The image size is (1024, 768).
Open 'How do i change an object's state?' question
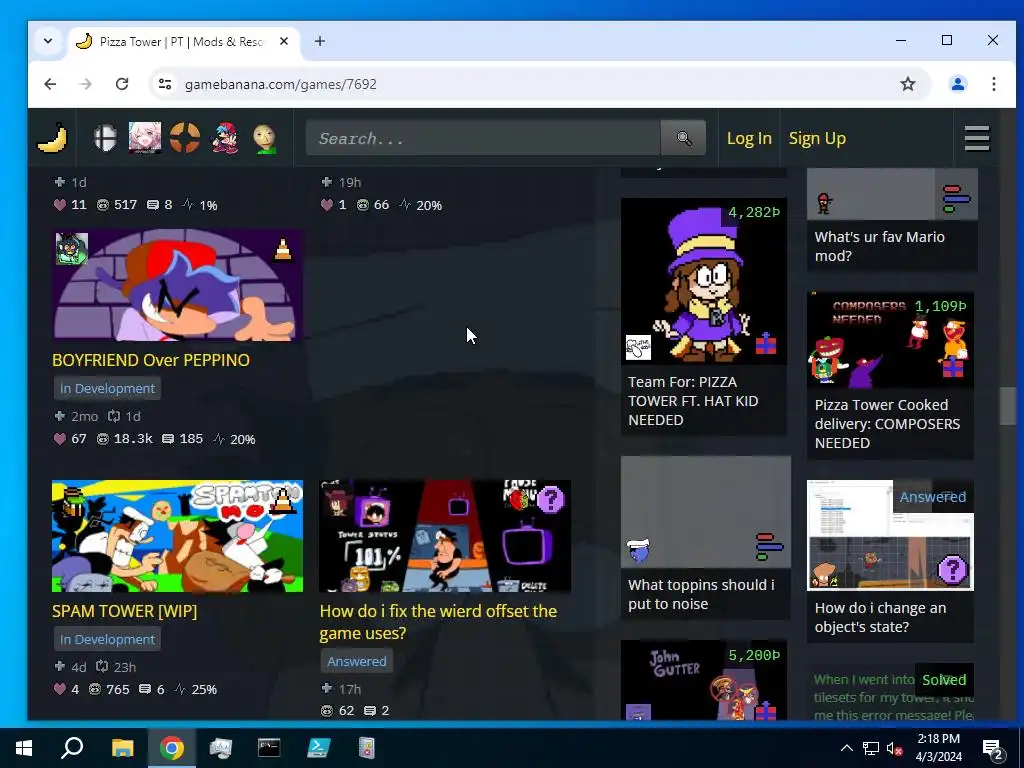coord(880,617)
